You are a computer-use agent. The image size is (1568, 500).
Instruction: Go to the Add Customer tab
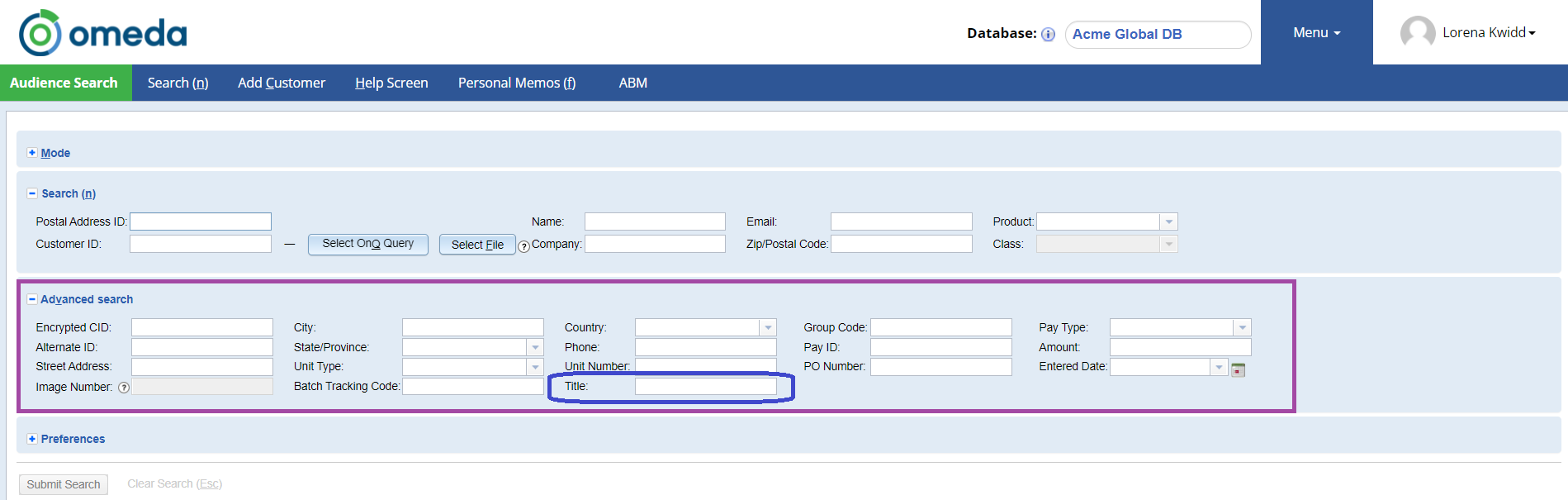click(x=282, y=83)
